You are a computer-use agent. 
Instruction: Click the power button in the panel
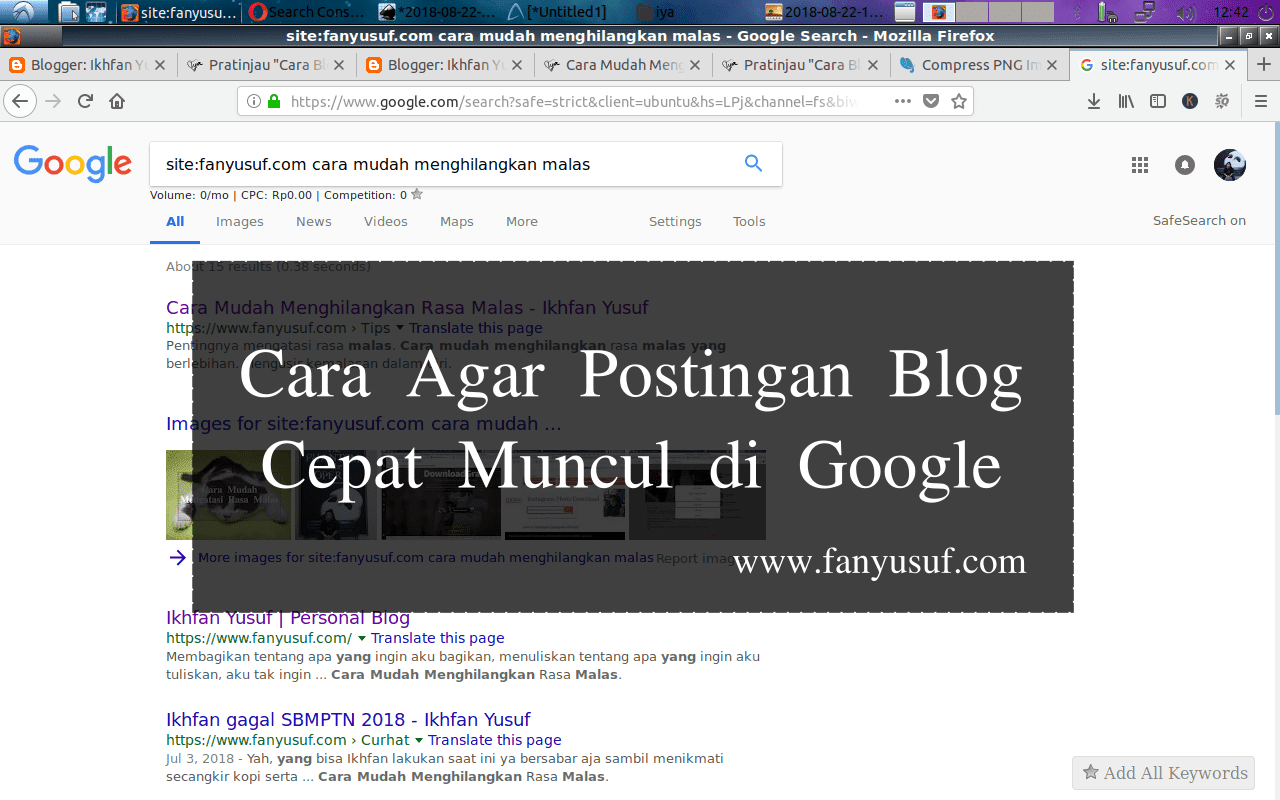[x=1264, y=12]
